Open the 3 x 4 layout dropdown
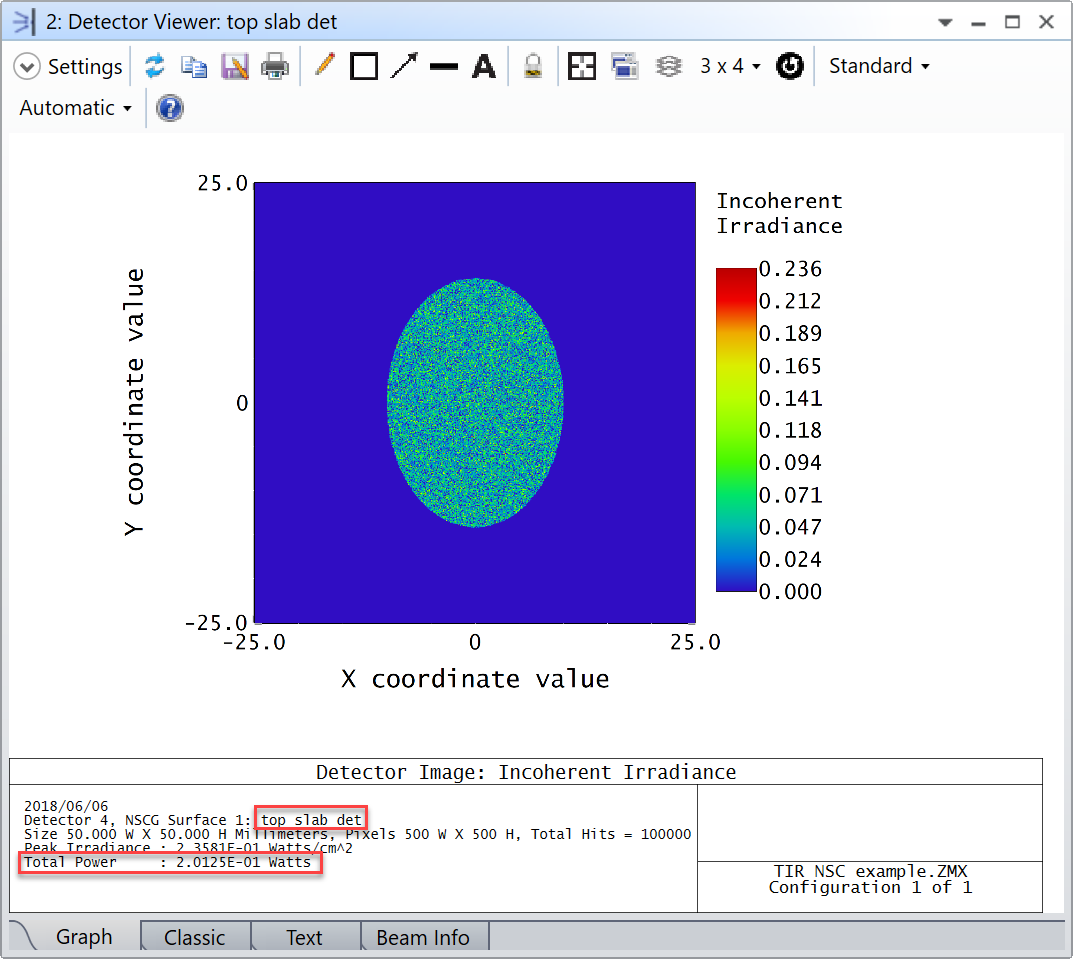 730,66
